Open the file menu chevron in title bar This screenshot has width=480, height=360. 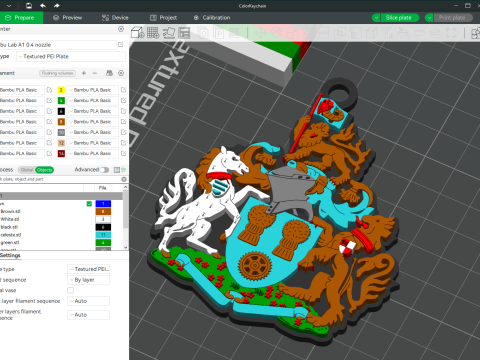[9, 6]
